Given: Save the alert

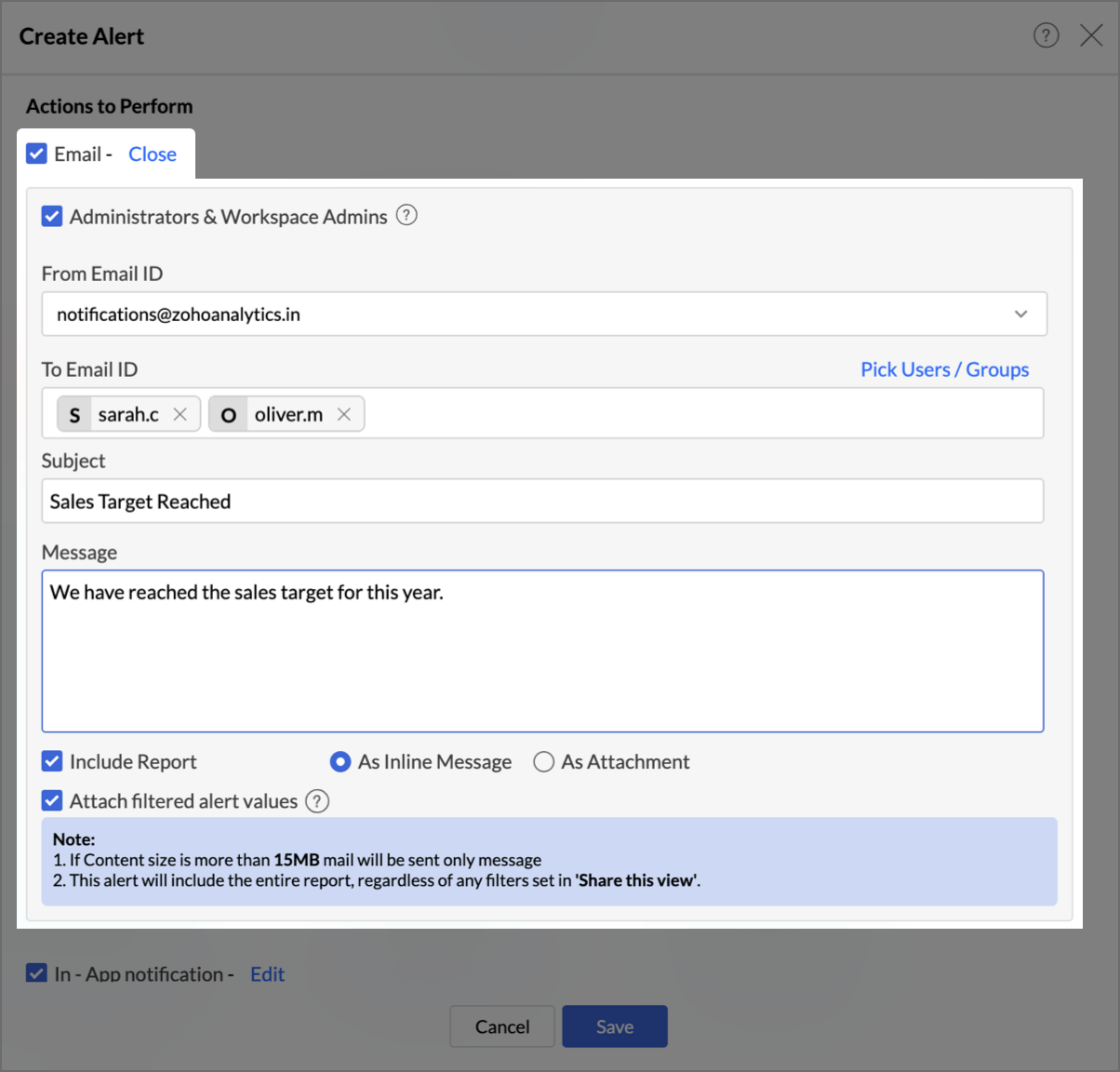Looking at the screenshot, I should tap(615, 1026).
